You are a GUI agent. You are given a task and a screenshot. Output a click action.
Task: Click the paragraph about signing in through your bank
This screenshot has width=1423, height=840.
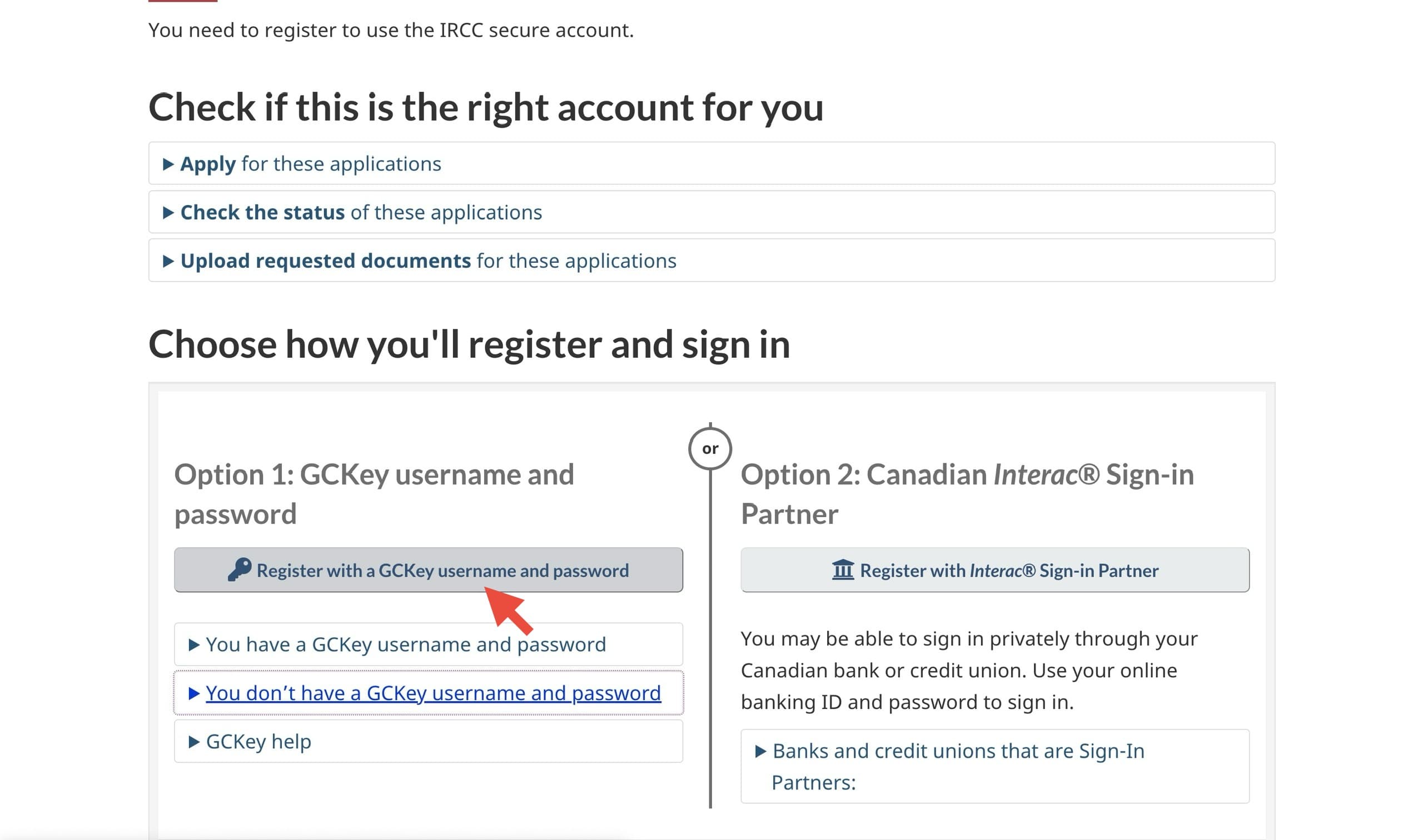point(968,670)
